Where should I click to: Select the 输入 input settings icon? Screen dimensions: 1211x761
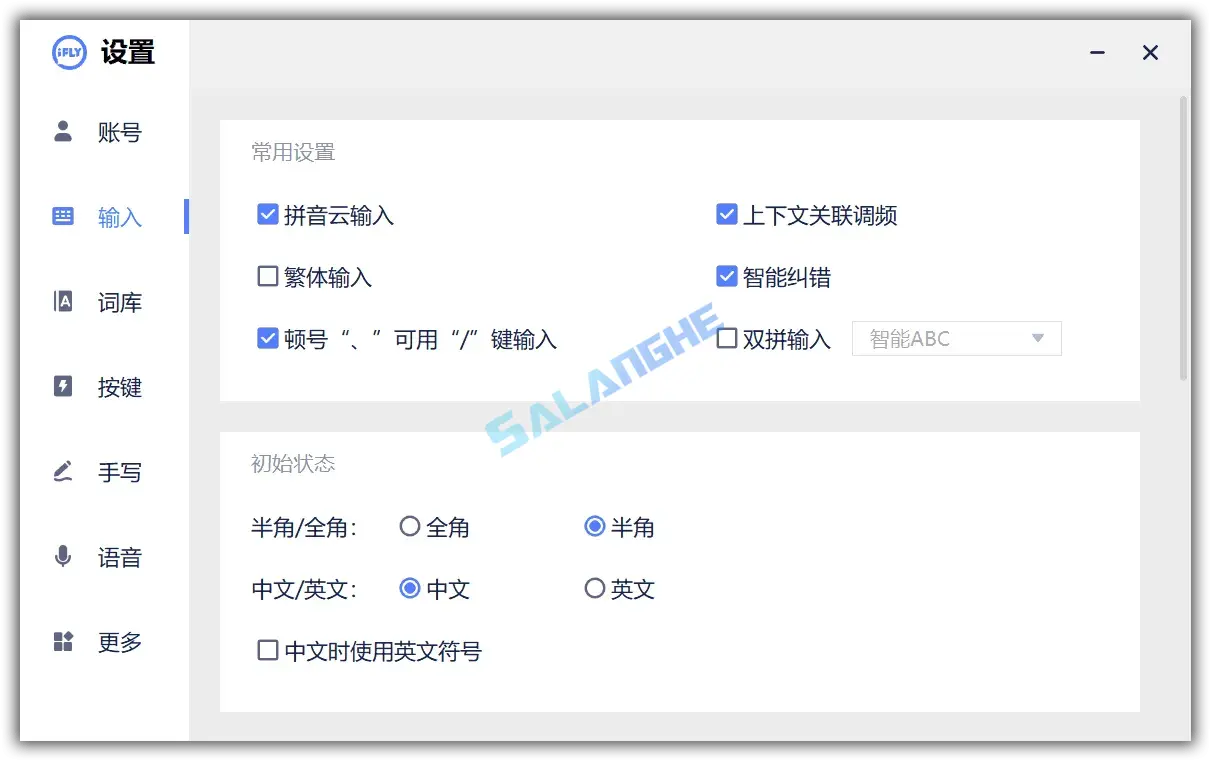click(x=62, y=216)
